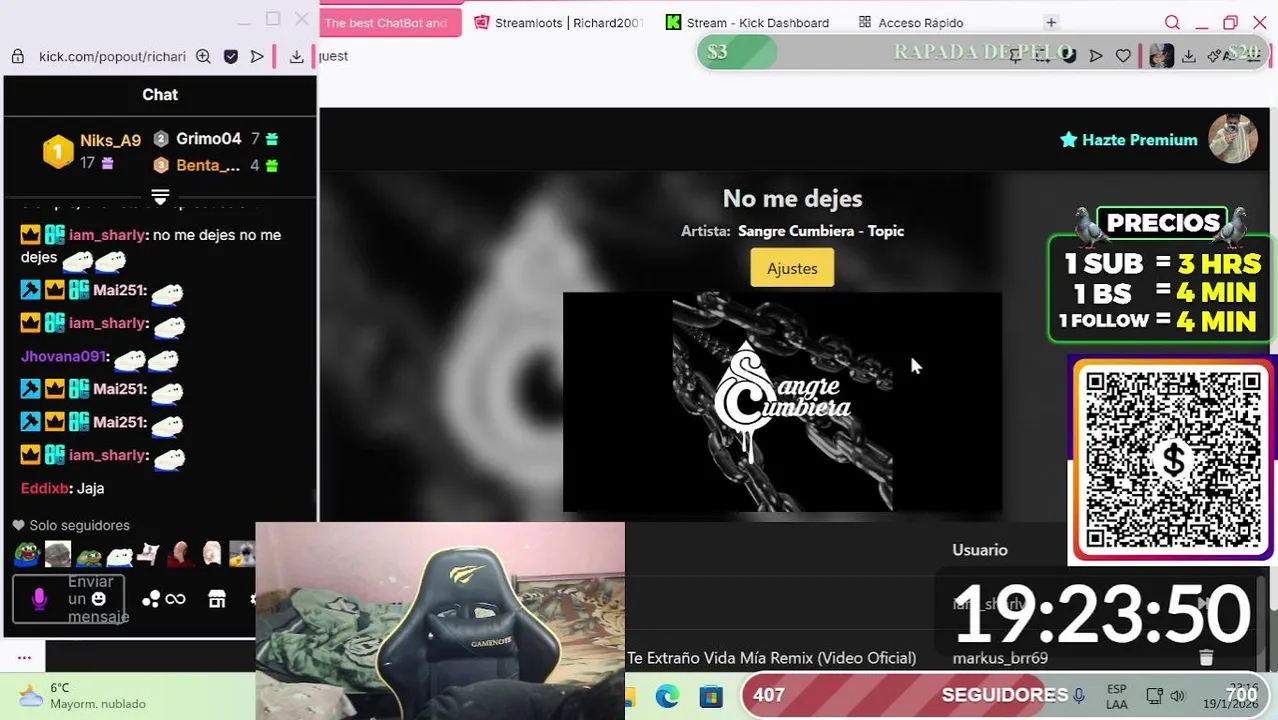Open Grimo04 leaderboard entry
1278x720 pixels.
216,139
